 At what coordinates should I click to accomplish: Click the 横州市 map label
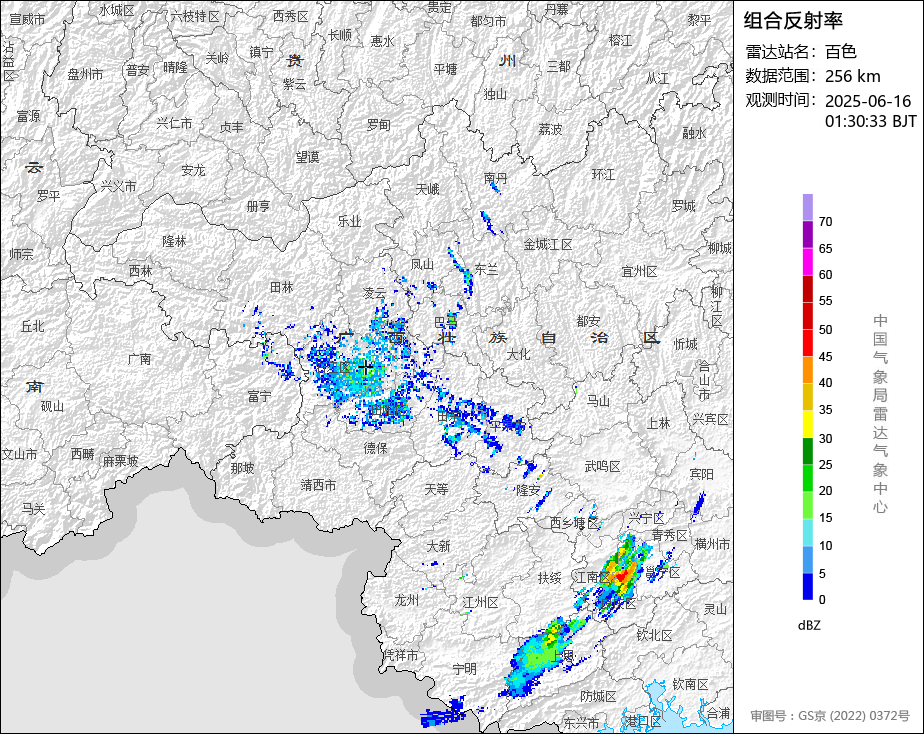[x=712, y=544]
